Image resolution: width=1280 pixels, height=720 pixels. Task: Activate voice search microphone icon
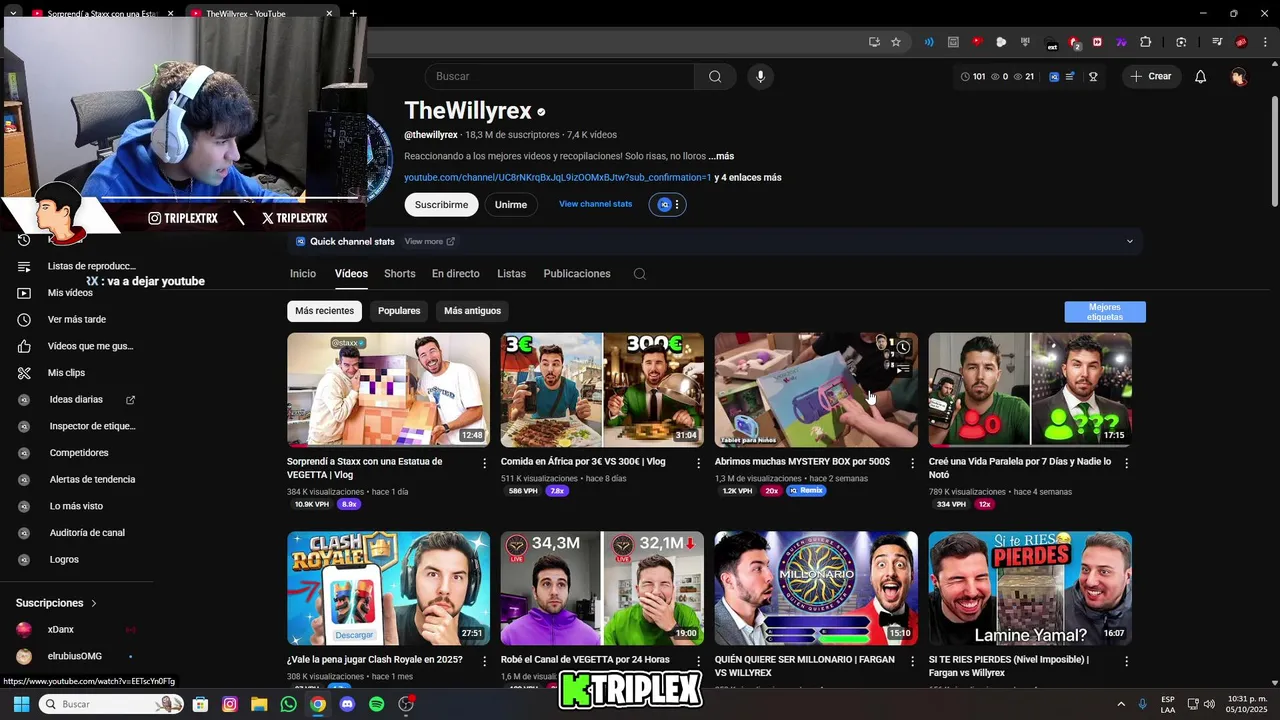click(760, 76)
